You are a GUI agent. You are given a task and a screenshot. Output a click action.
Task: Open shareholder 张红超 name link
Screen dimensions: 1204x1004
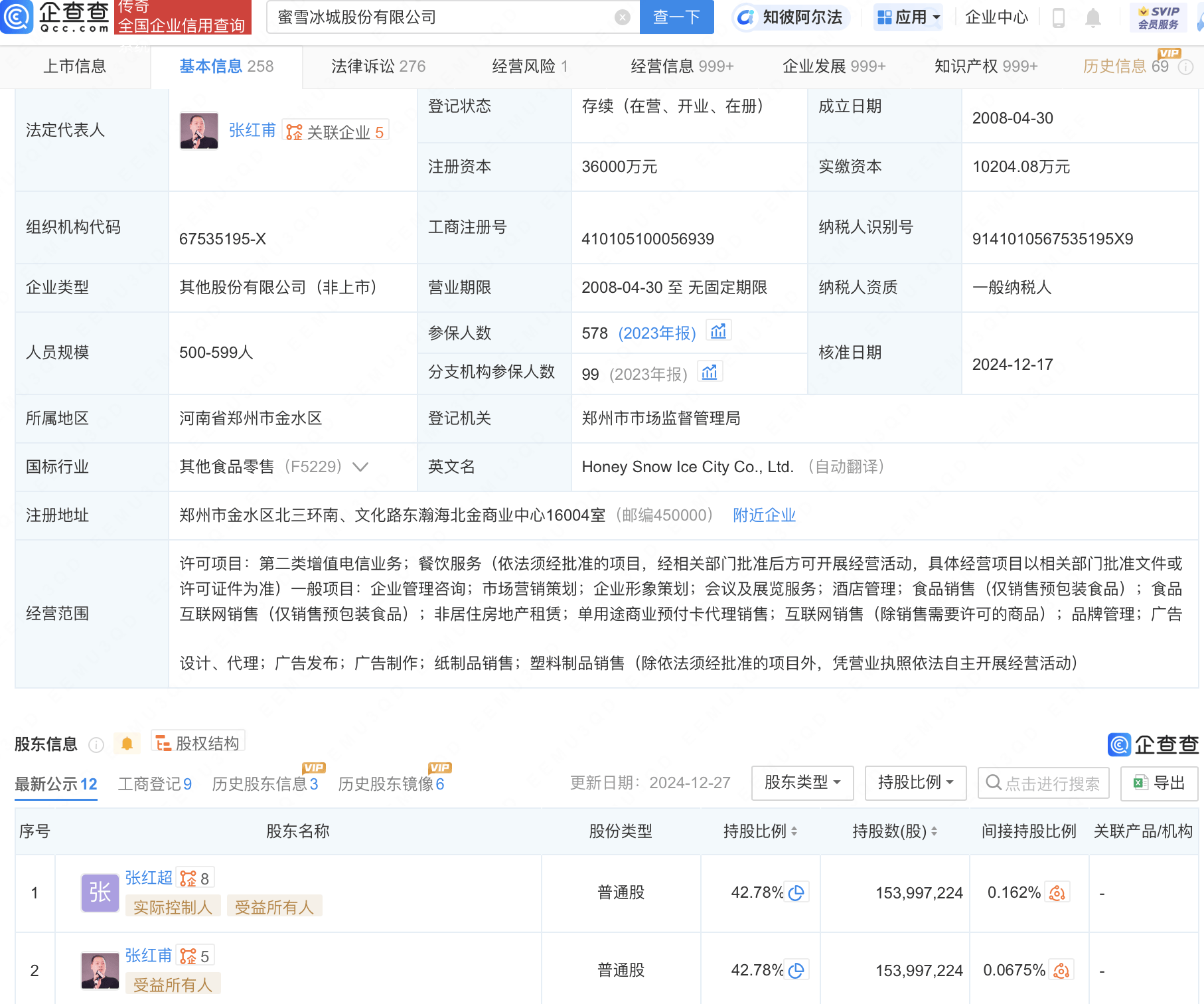point(149,878)
